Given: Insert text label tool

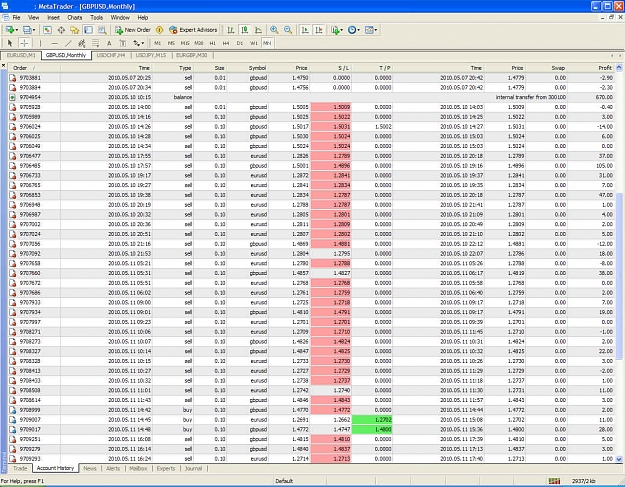Looking at the screenshot, I should coord(123,43).
